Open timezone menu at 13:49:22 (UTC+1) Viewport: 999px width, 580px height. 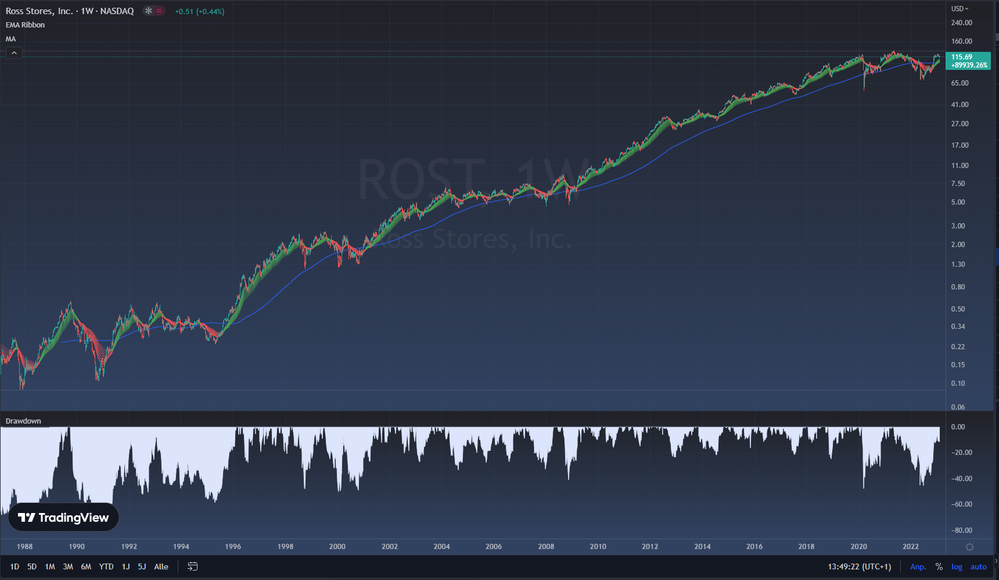click(858, 566)
